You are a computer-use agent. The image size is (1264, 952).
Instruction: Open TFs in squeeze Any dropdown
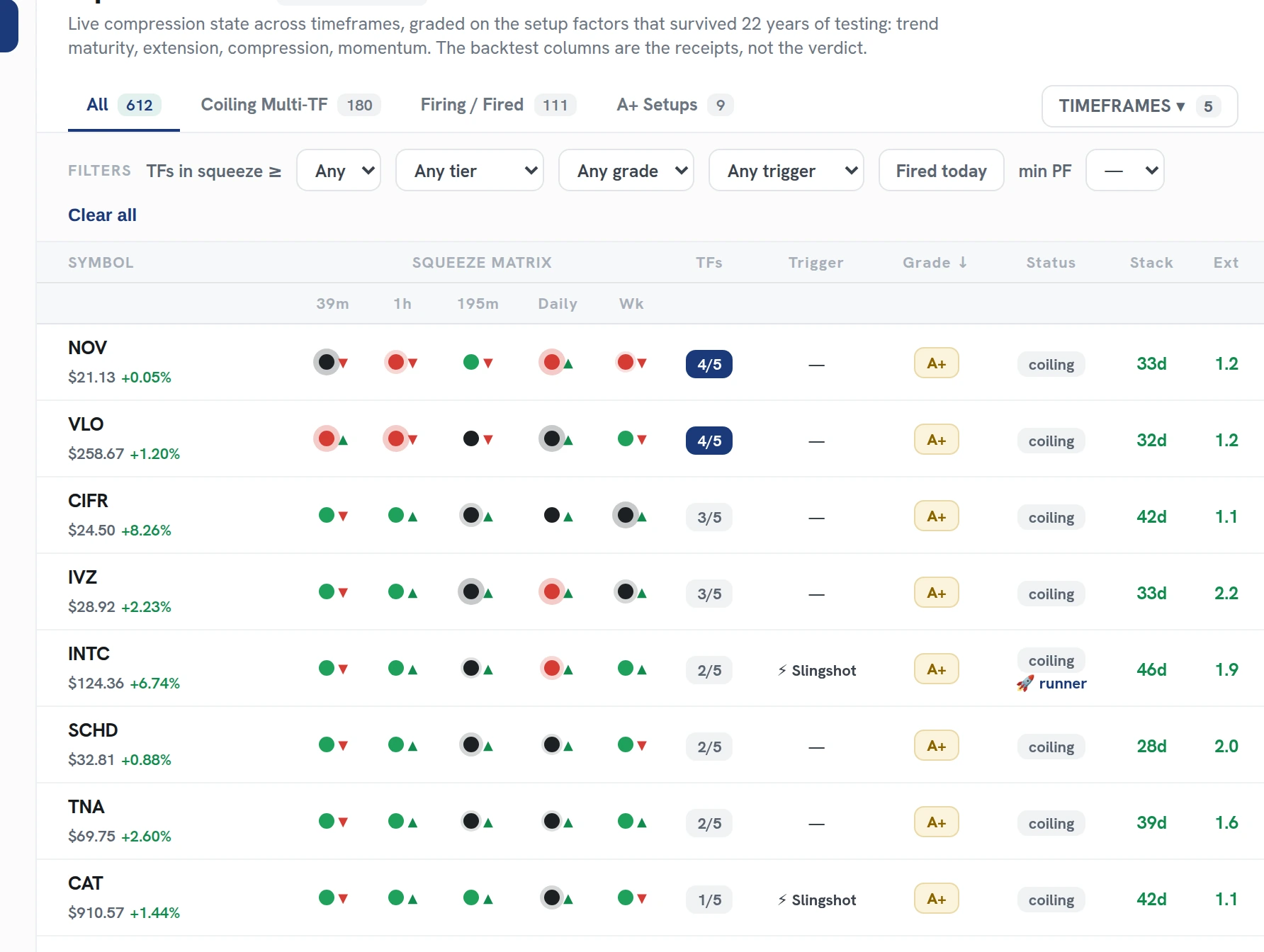click(339, 171)
